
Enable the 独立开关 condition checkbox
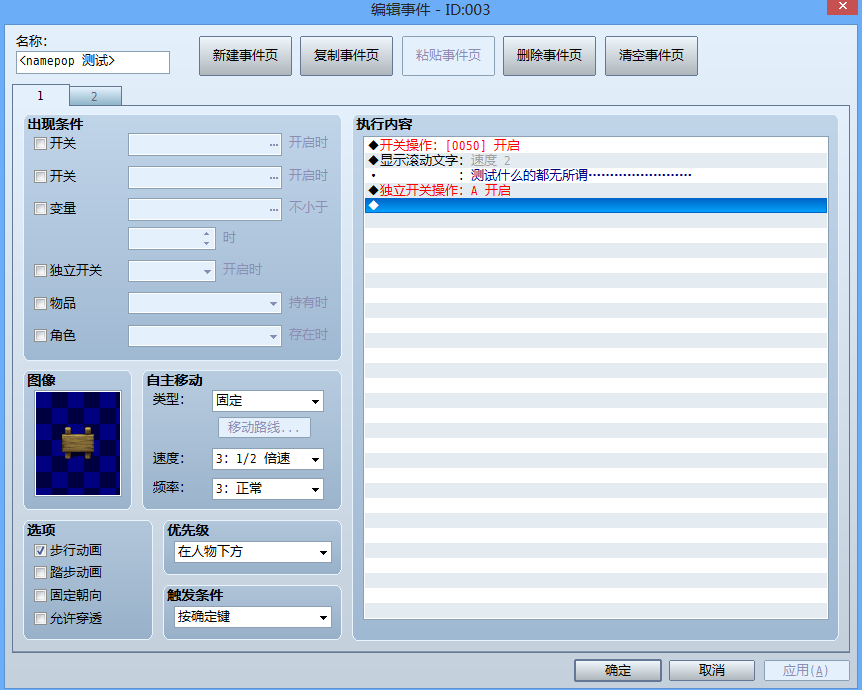pos(40,271)
